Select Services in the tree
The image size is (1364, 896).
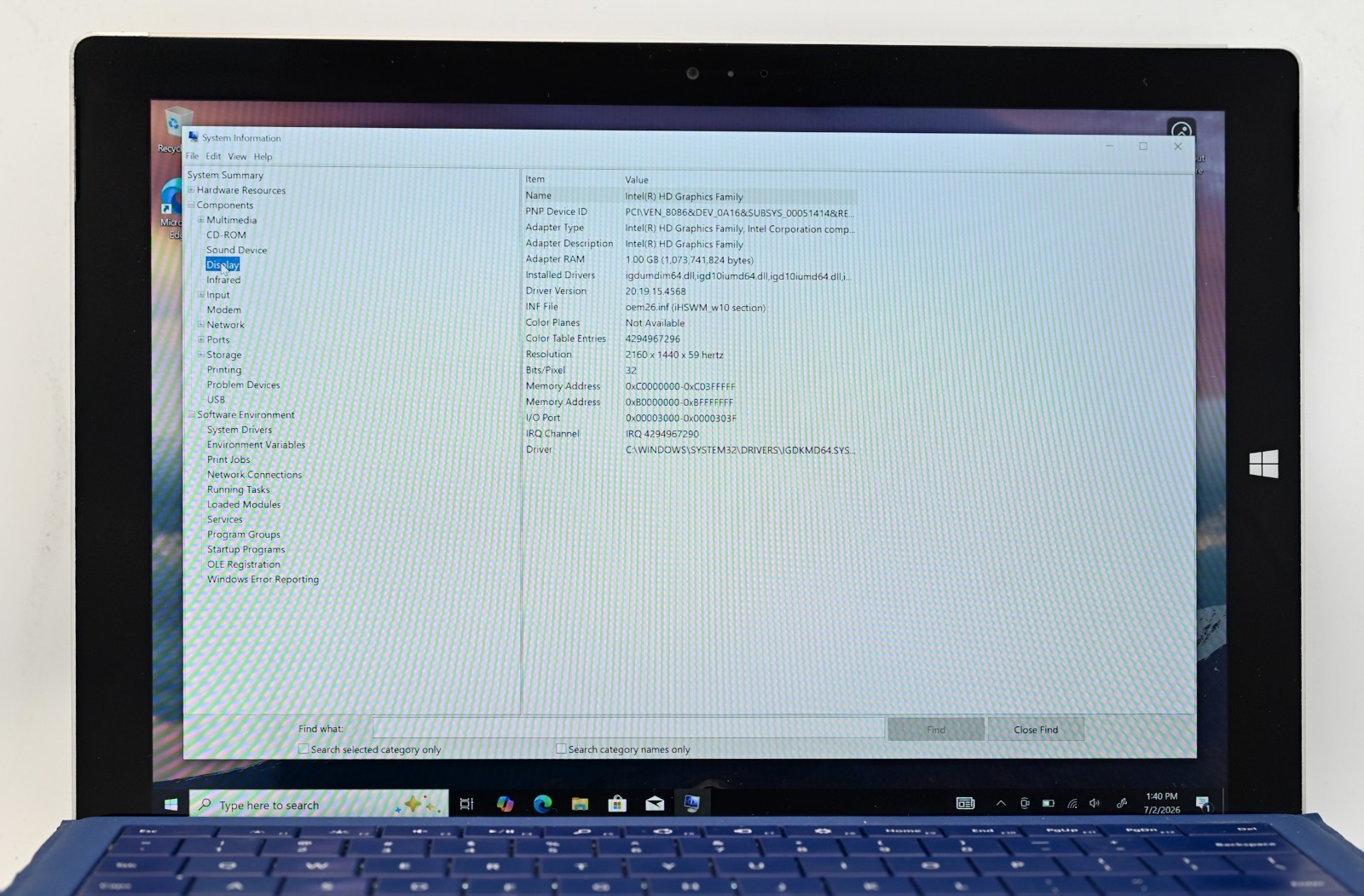[x=224, y=519]
